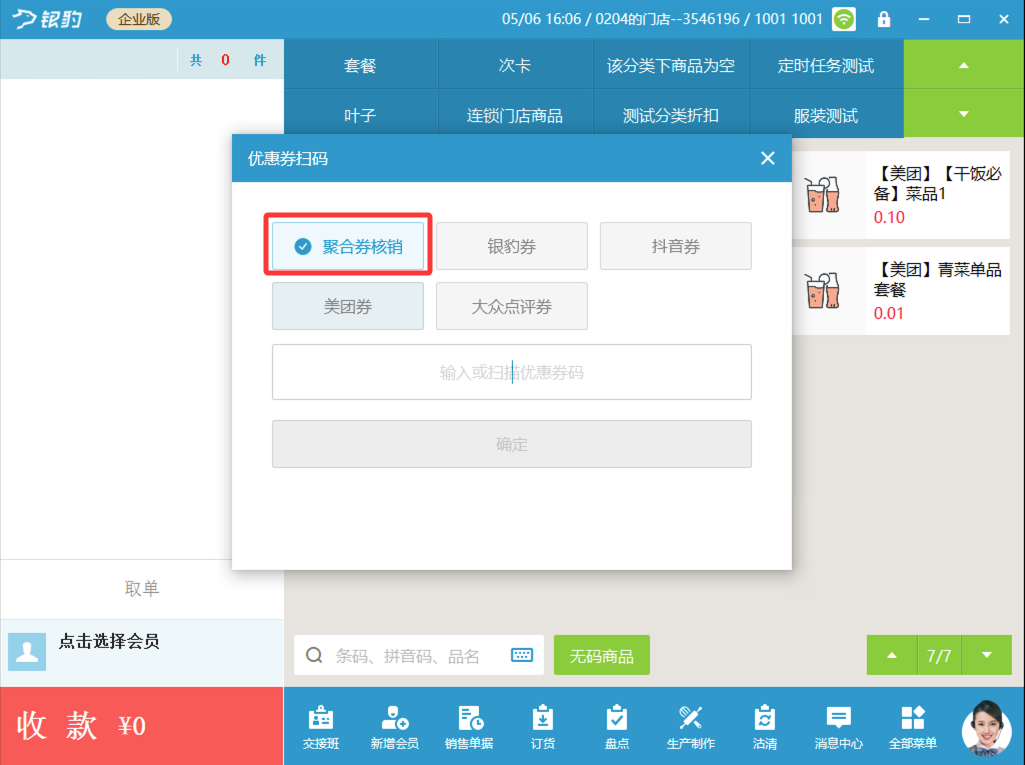Screen dimensions: 1025x765
Task: Open the 次卡 category tab
Action: pyautogui.click(x=515, y=65)
